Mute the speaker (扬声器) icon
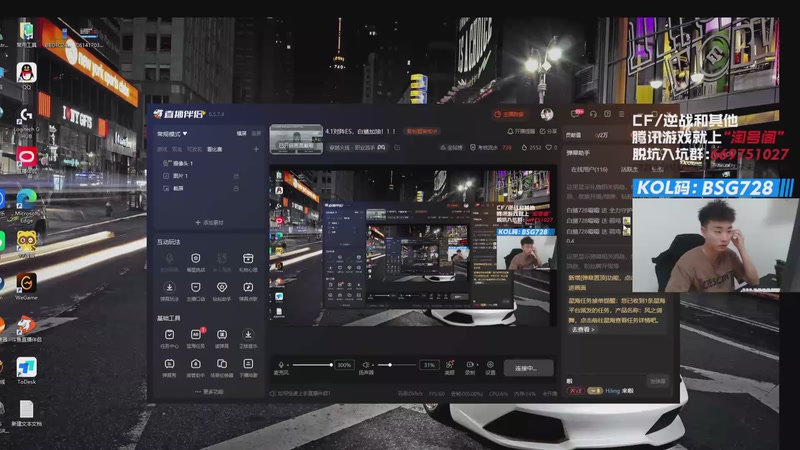Image resolution: width=800 pixels, height=450 pixels. click(x=365, y=365)
